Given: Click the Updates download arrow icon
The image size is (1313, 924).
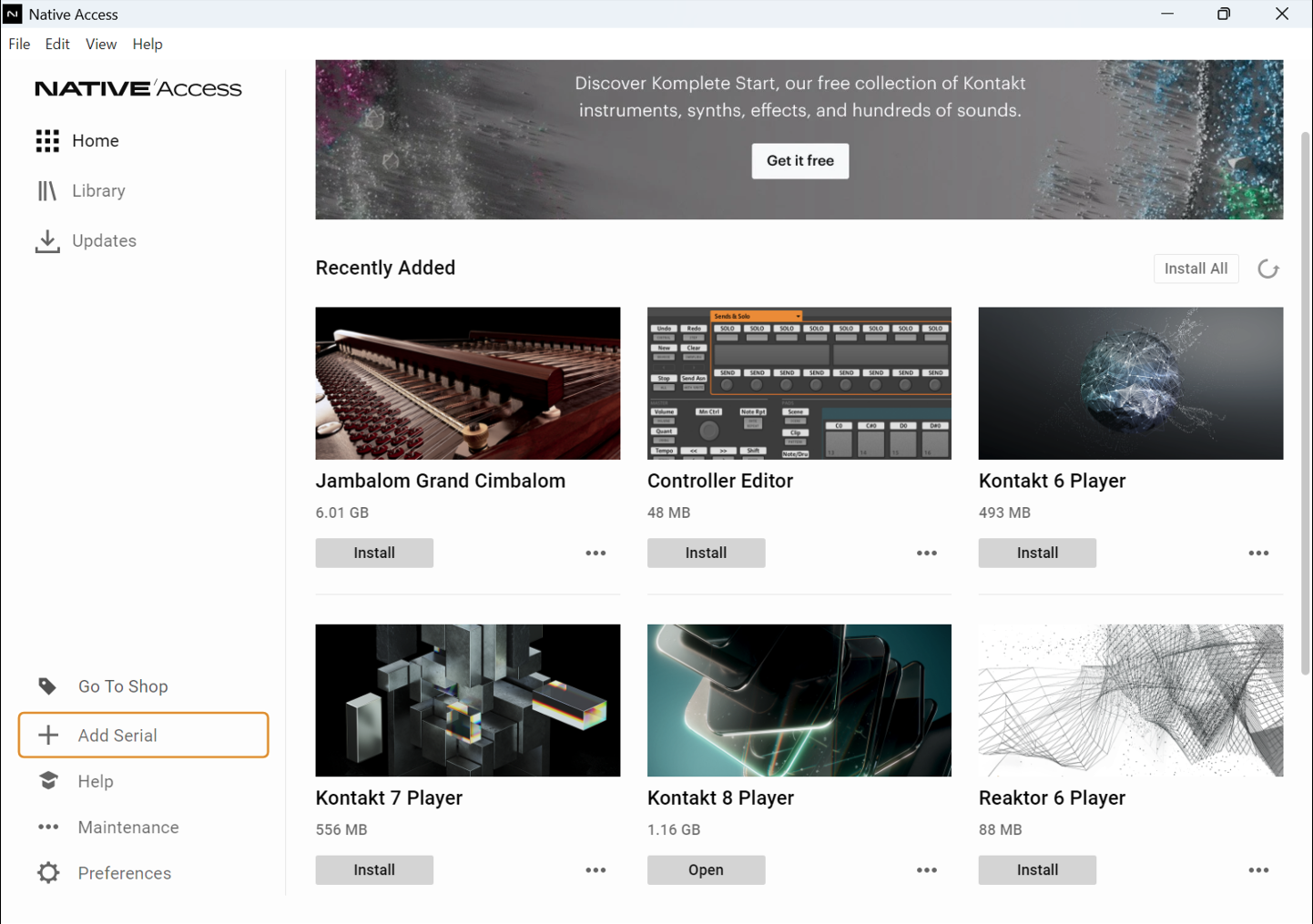Looking at the screenshot, I should 47,241.
